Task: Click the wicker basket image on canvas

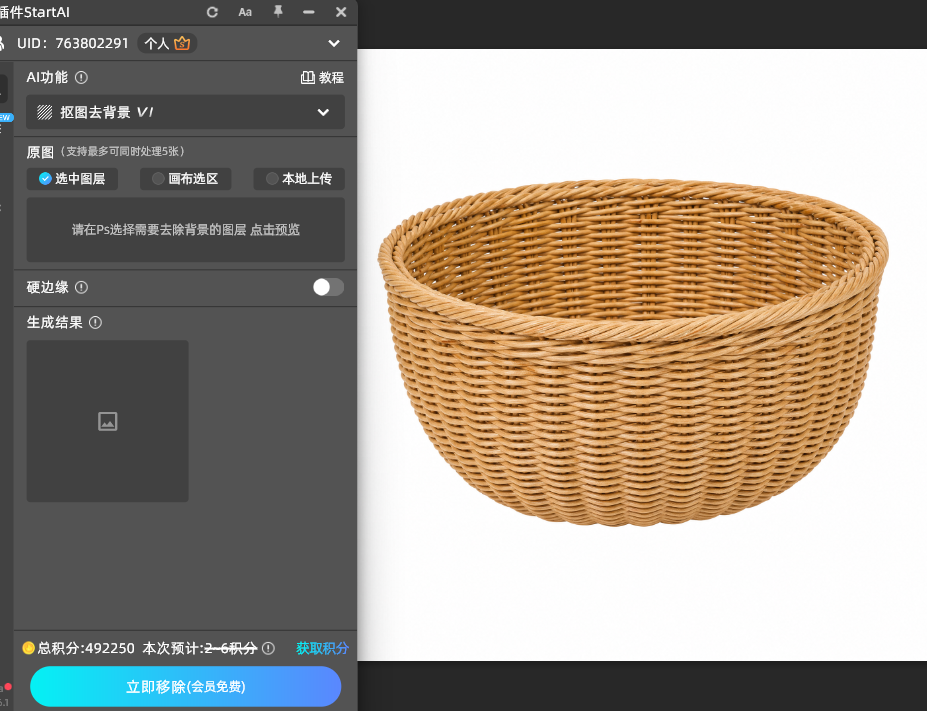Action: point(633,352)
